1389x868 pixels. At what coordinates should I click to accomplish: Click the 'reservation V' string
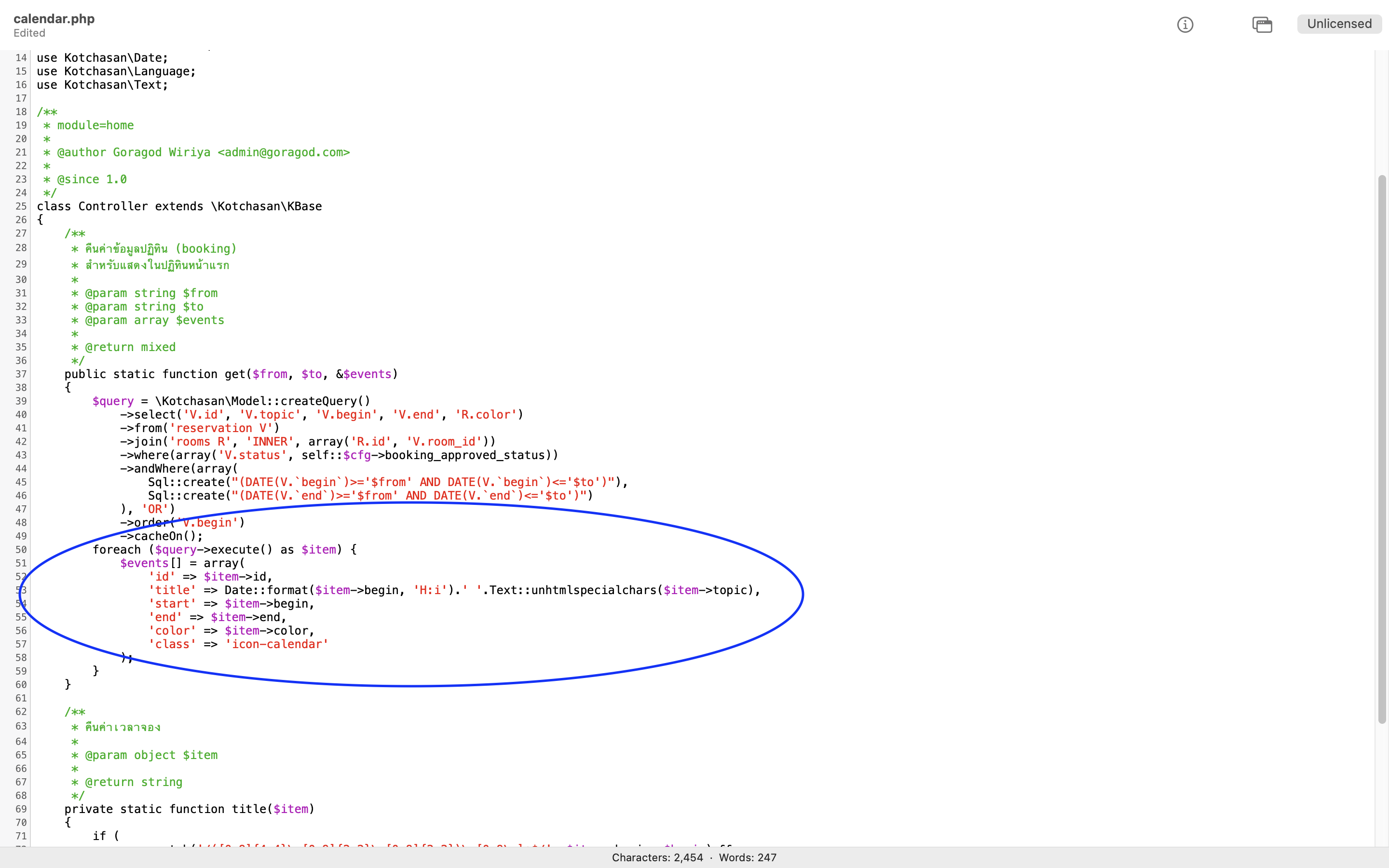pyautogui.click(x=221, y=428)
